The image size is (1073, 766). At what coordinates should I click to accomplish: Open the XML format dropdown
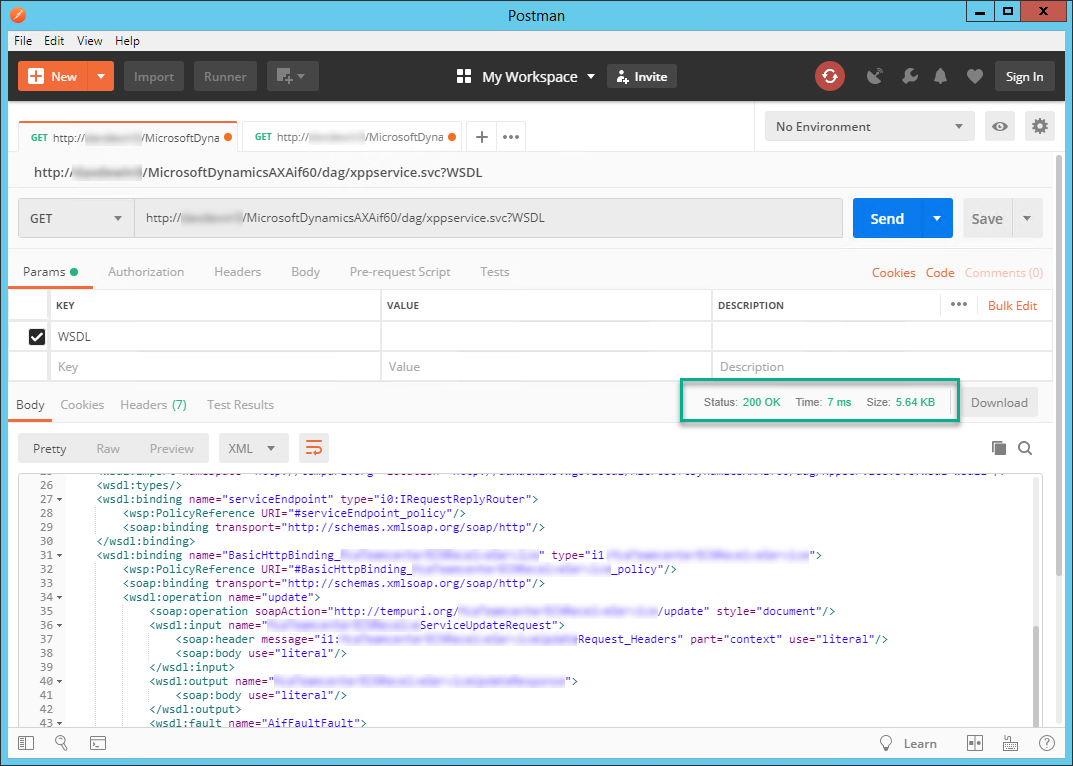pos(253,448)
